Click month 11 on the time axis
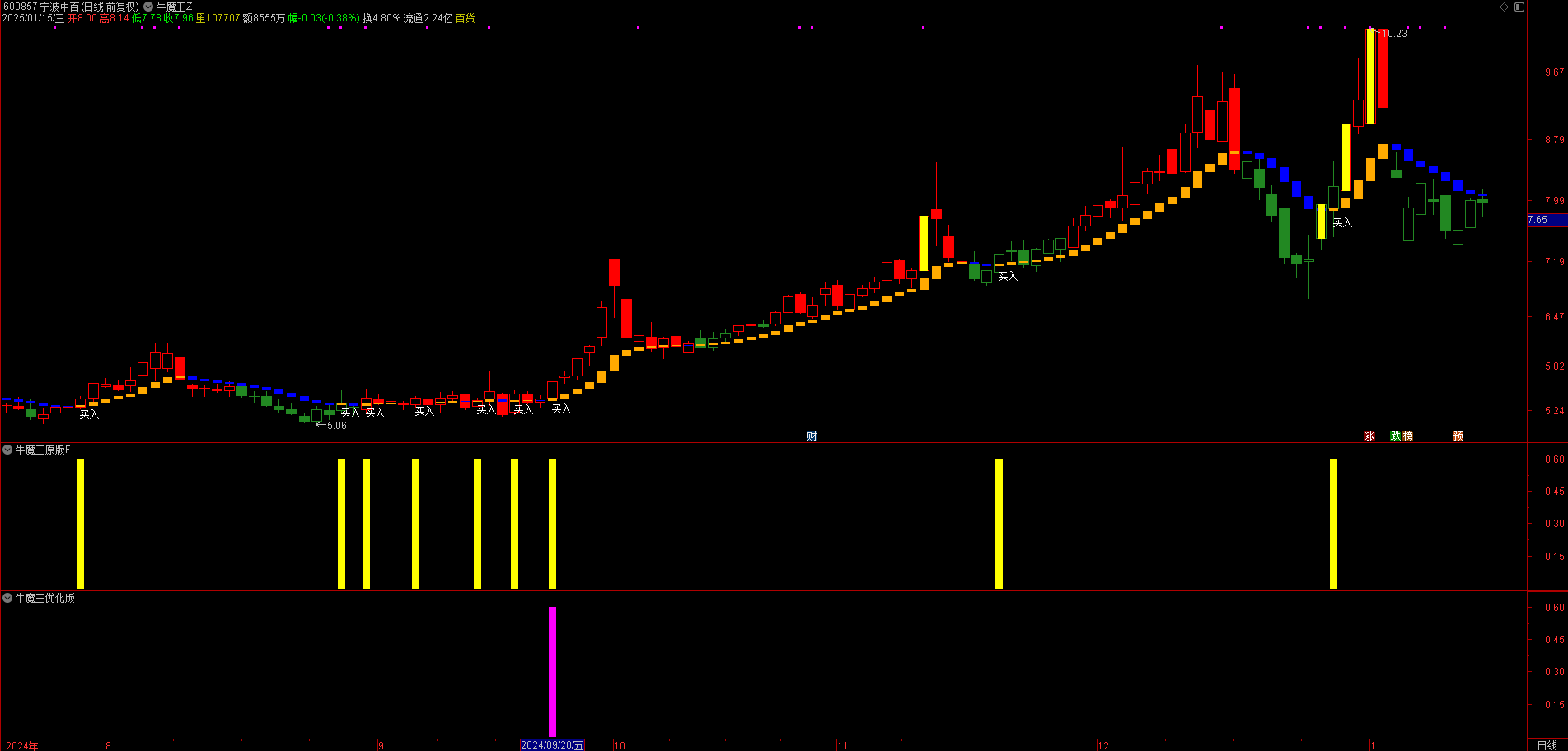This screenshot has width=1568, height=751. pyautogui.click(x=842, y=746)
